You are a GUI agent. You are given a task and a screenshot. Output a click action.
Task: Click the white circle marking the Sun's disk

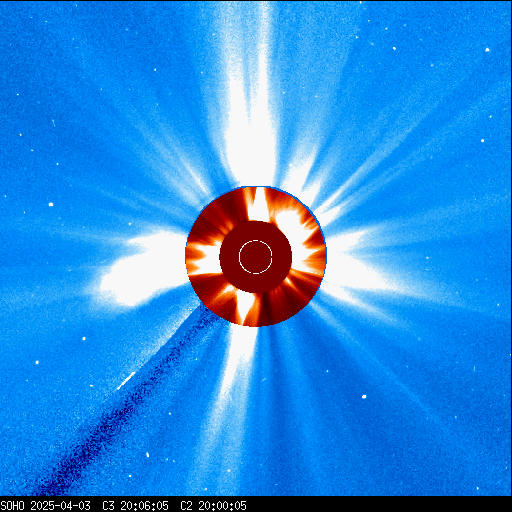point(256,257)
